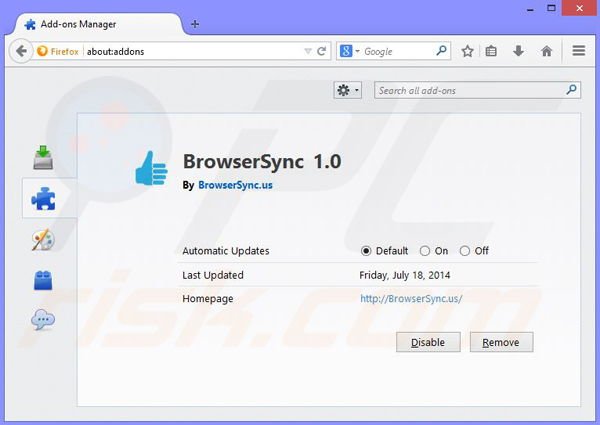Open the gear tools dropdown
The height and width of the screenshot is (425, 600).
click(347, 90)
